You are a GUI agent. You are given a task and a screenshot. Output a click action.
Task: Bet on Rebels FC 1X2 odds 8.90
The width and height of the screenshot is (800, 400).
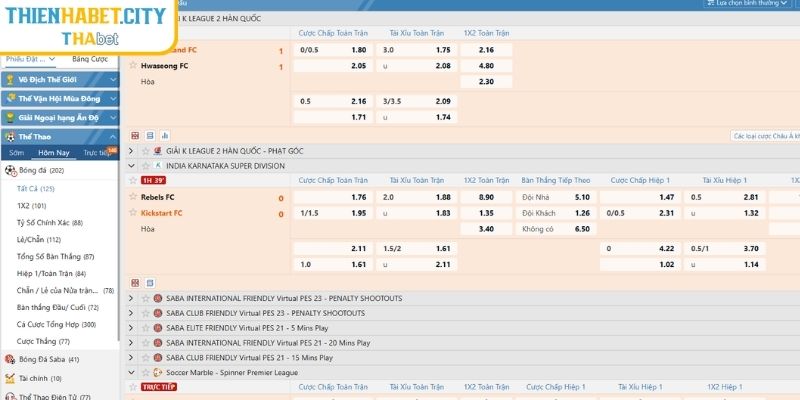point(486,197)
